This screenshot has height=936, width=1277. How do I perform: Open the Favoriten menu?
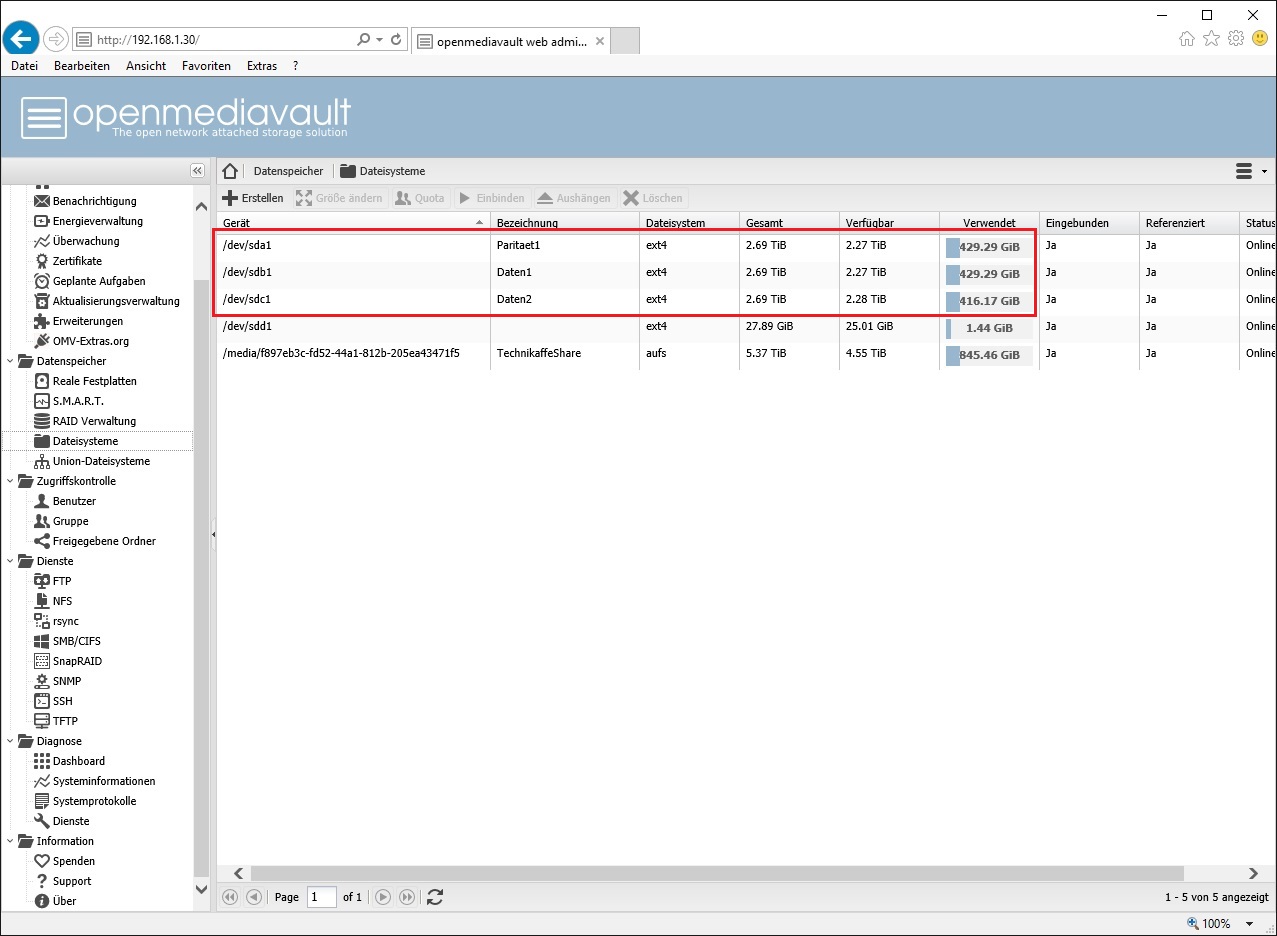coord(206,66)
